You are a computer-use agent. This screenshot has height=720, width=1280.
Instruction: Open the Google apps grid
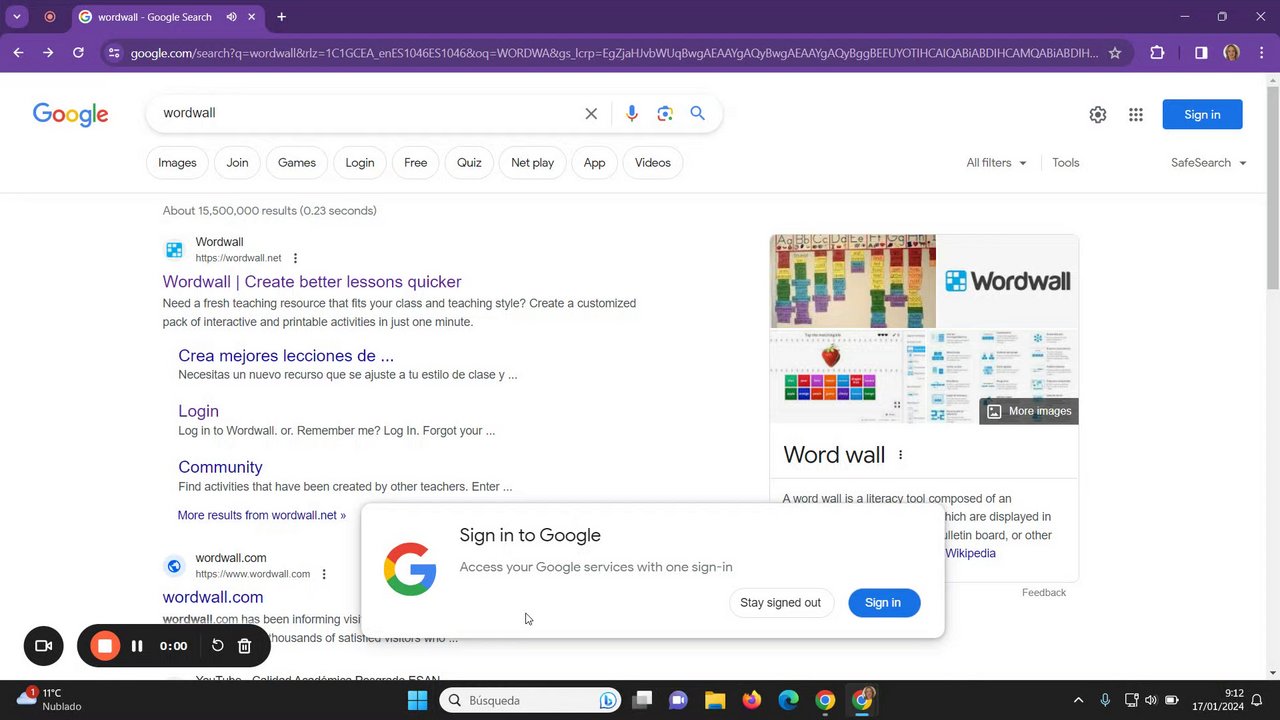1136,115
